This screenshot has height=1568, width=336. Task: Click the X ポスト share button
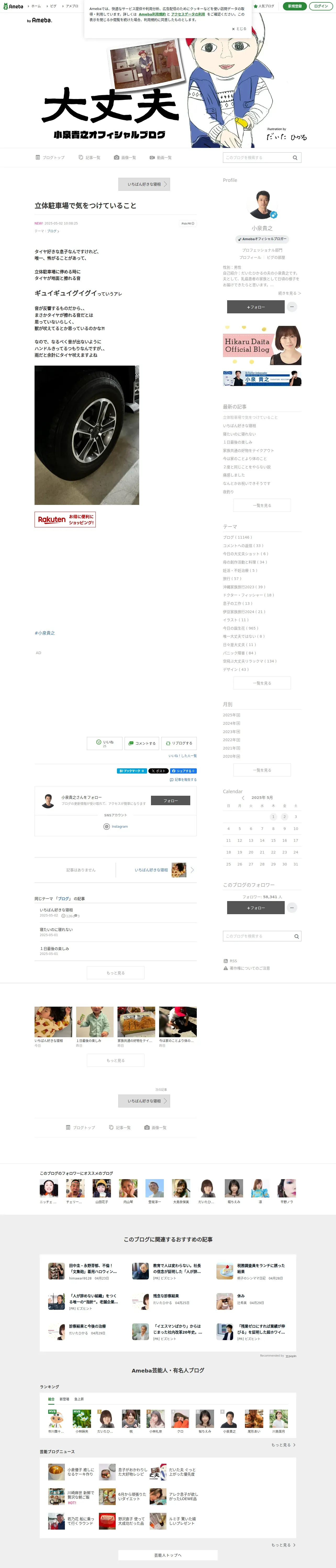[158, 771]
